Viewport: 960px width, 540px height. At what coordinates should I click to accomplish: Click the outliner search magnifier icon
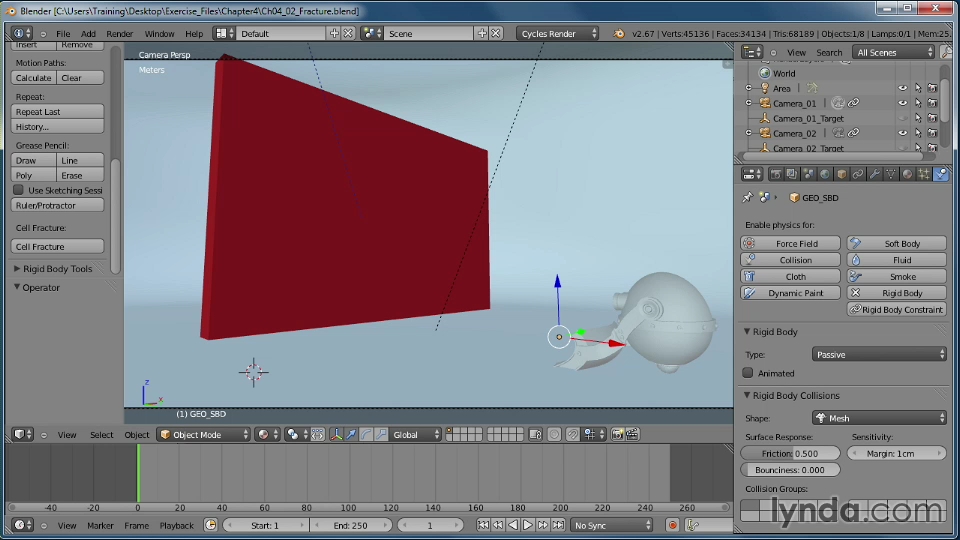[947, 53]
